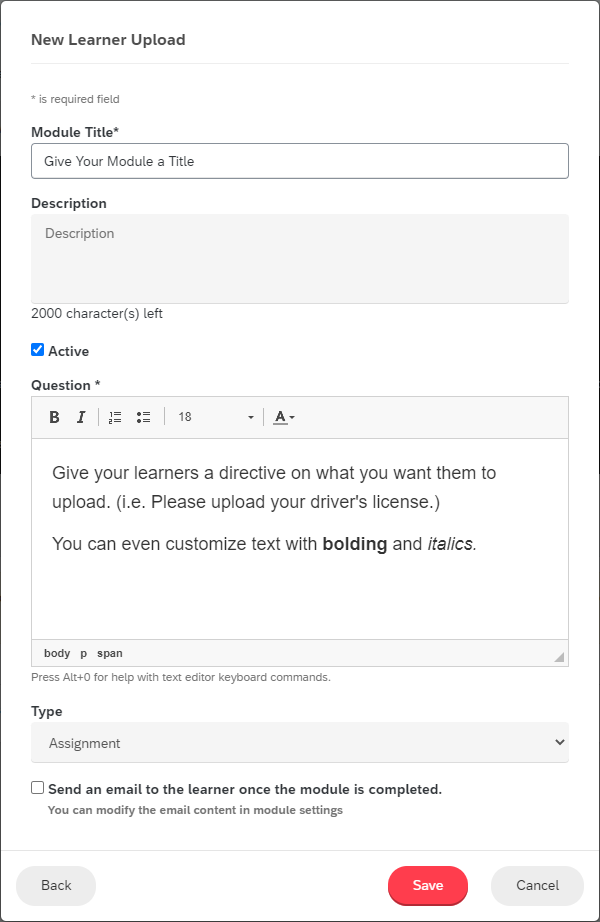This screenshot has width=600, height=922.
Task: Select the span element path tag
Action: pos(110,653)
